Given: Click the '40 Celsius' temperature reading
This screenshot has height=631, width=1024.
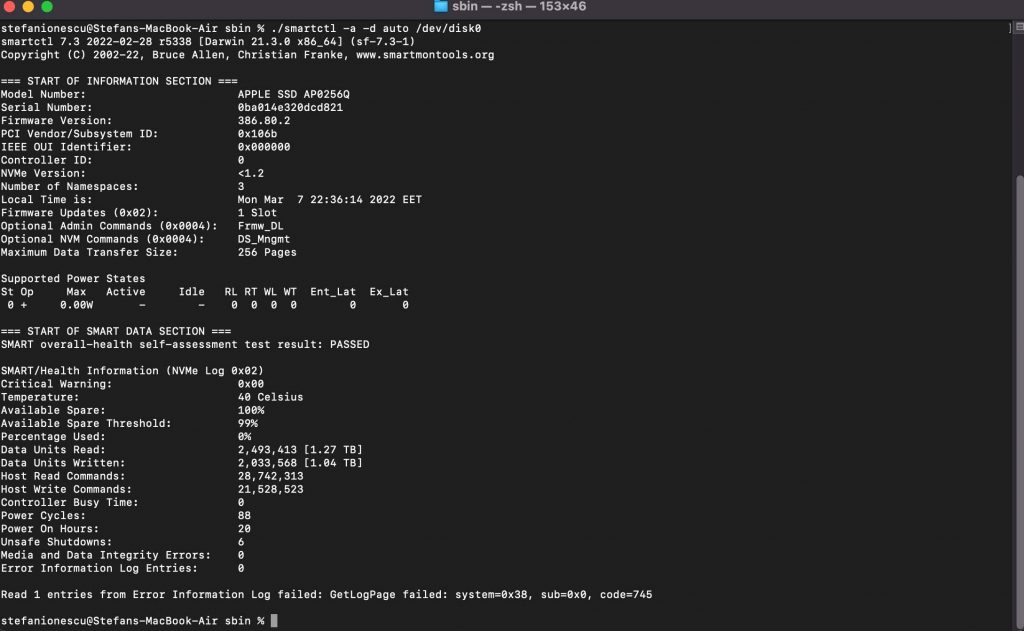Looking at the screenshot, I should (270, 397).
